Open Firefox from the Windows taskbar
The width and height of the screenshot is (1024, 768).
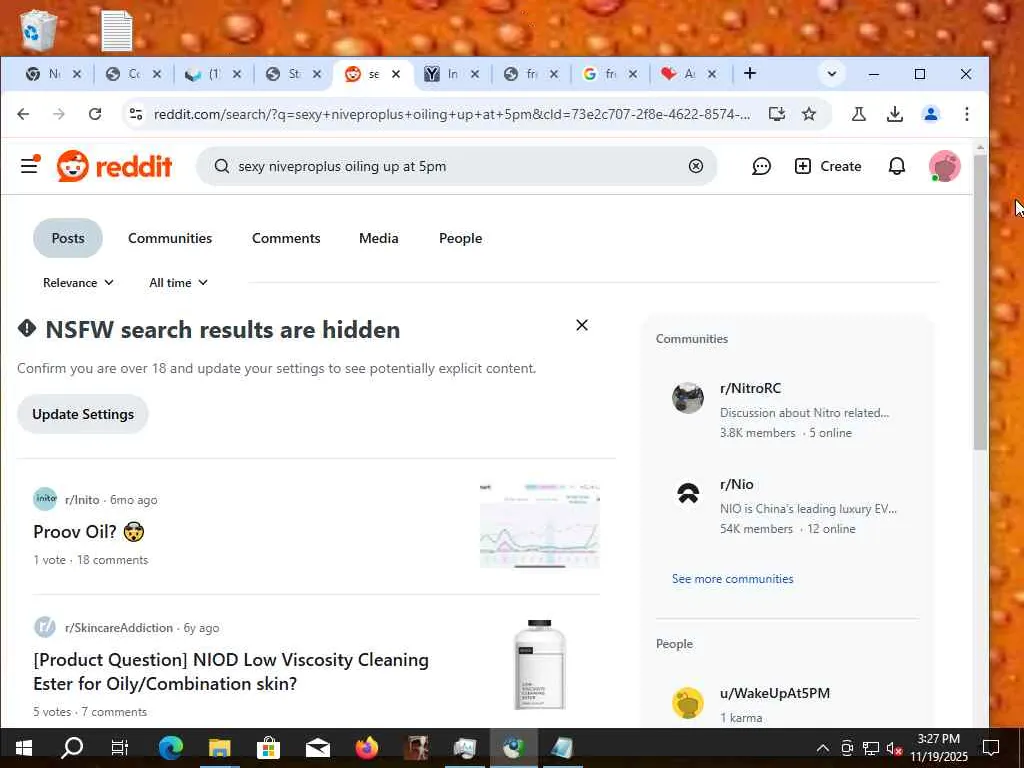(x=366, y=748)
